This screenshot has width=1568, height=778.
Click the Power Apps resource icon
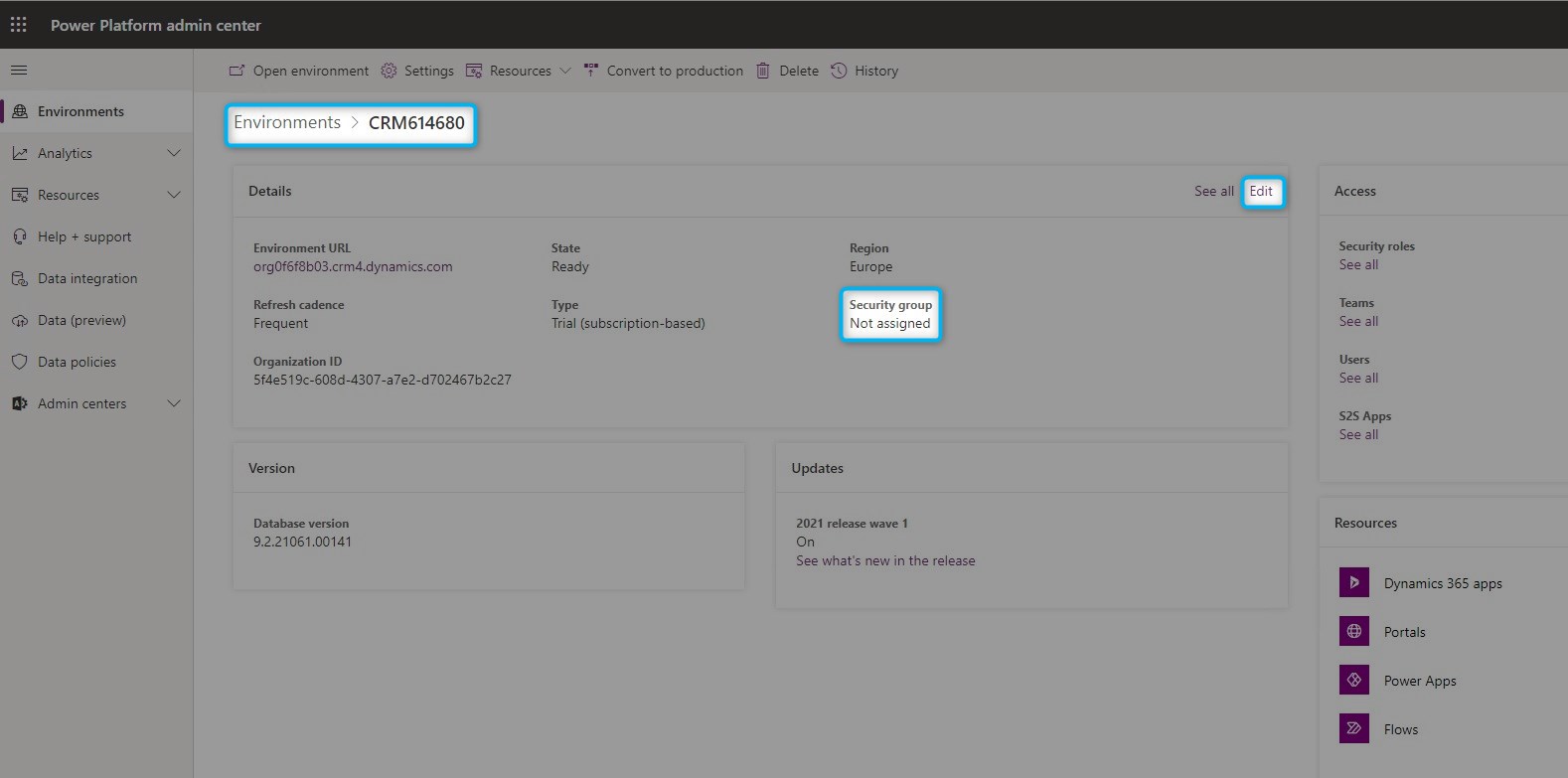1353,680
